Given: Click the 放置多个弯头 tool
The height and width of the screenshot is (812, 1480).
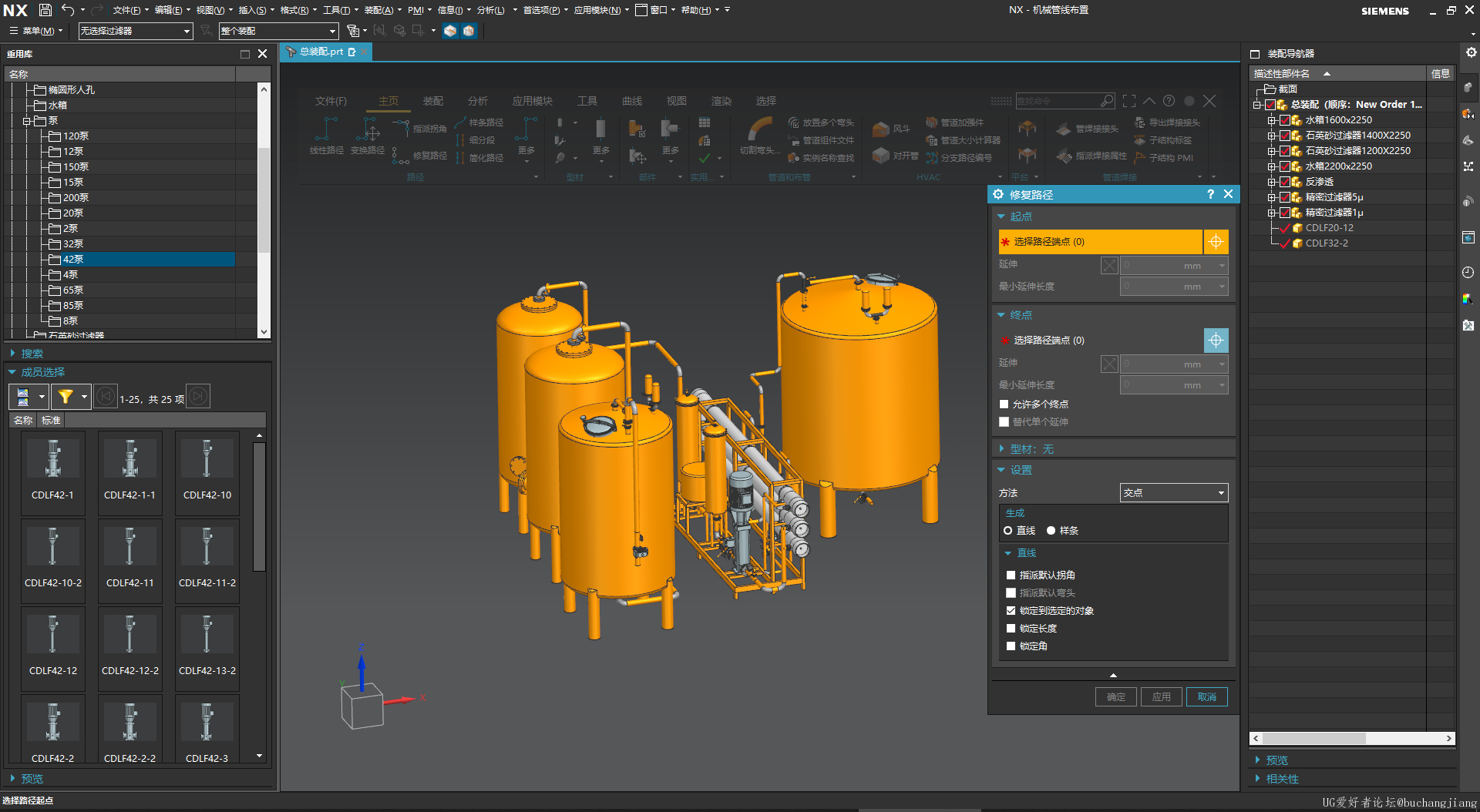Looking at the screenshot, I should [x=821, y=122].
